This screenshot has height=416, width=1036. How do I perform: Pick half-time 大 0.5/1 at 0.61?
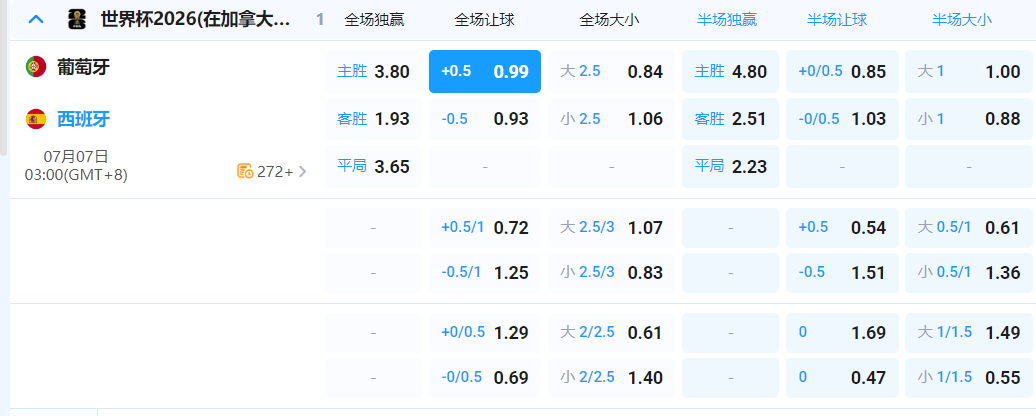click(x=968, y=228)
